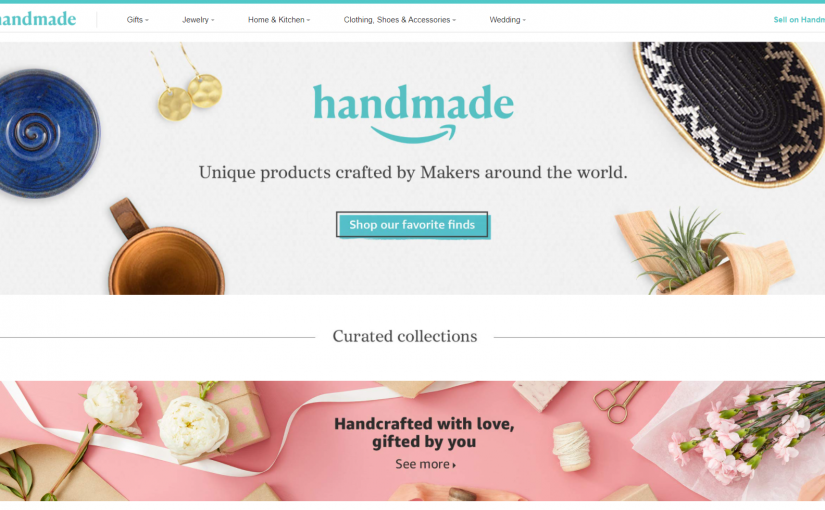
Task: Click the pink carnations bouquet image
Action: point(737,434)
